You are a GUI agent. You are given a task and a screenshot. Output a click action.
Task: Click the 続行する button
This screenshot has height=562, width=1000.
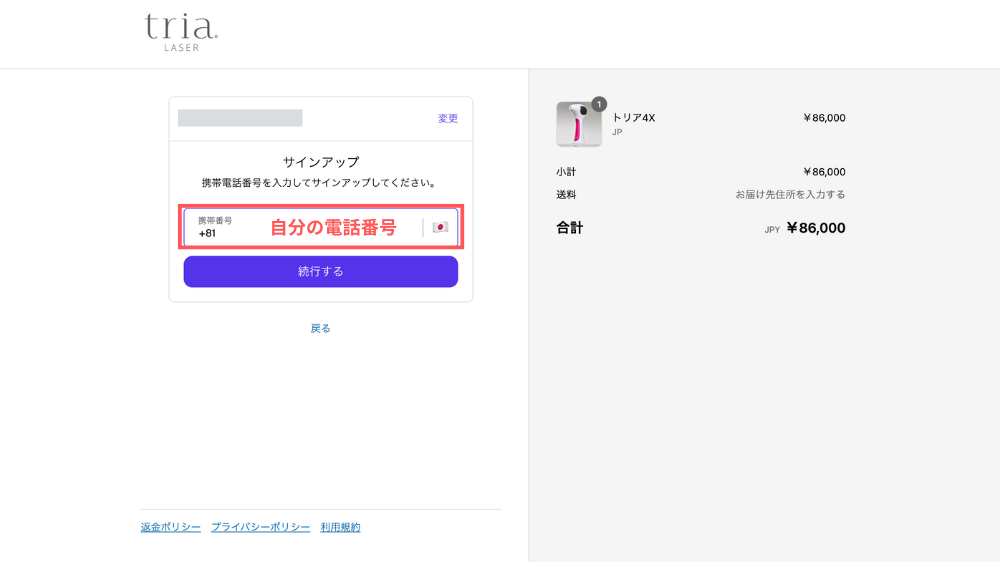coord(321,272)
